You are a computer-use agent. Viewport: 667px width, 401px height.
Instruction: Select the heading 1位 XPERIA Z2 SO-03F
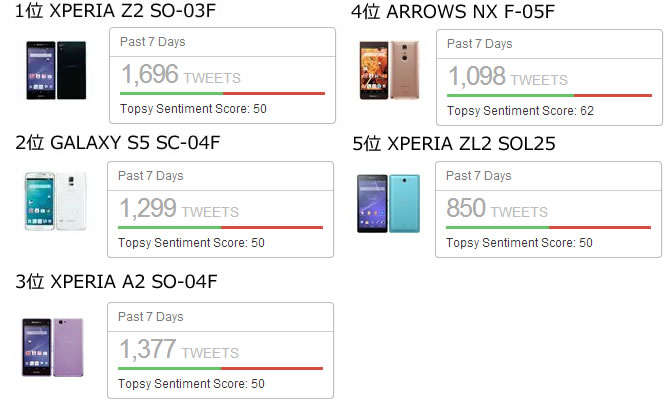point(115,11)
